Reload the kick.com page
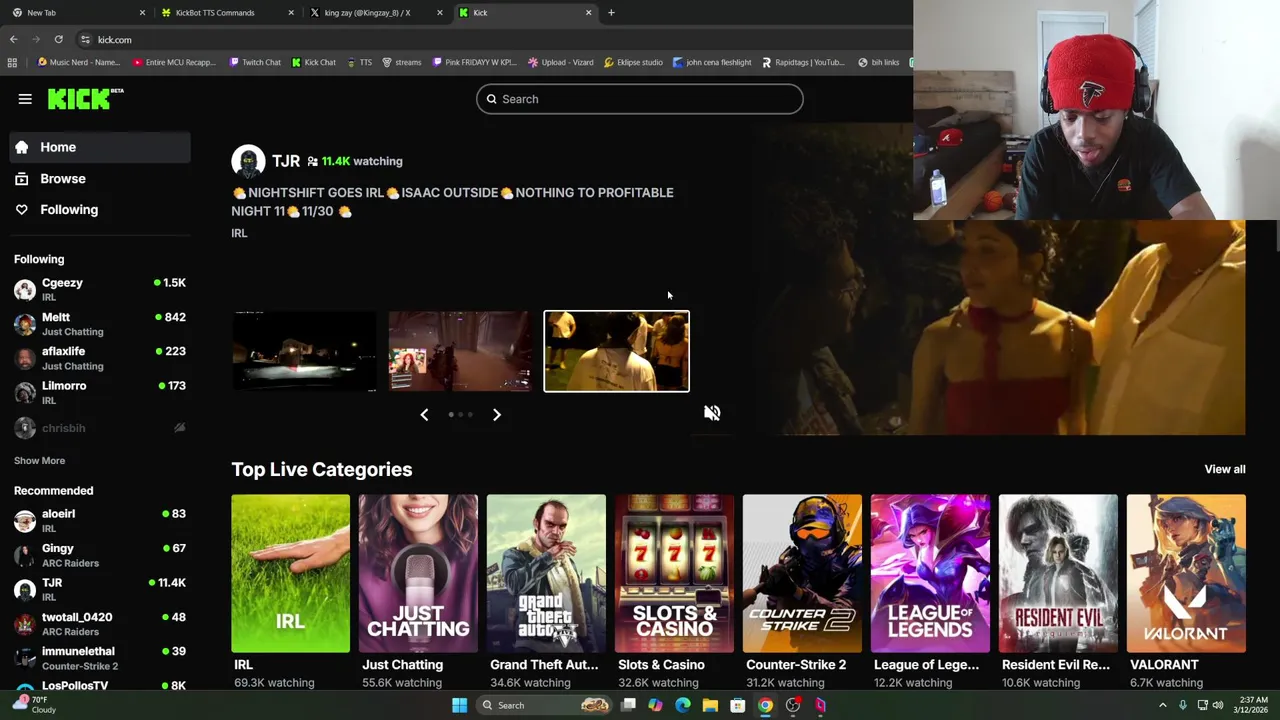The width and height of the screenshot is (1280, 720). (58, 39)
